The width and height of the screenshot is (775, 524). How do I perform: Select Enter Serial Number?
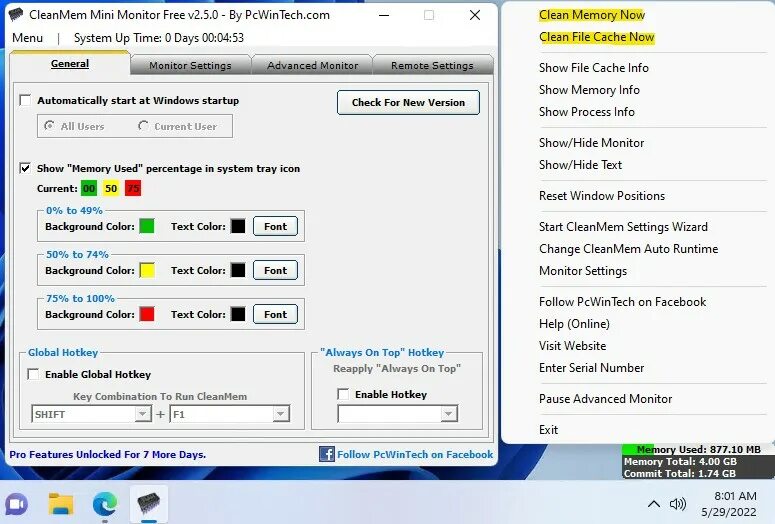pyautogui.click(x=592, y=368)
